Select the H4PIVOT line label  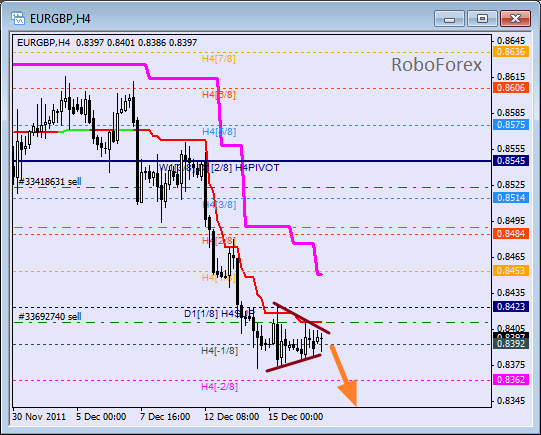pyautogui.click(x=257, y=168)
